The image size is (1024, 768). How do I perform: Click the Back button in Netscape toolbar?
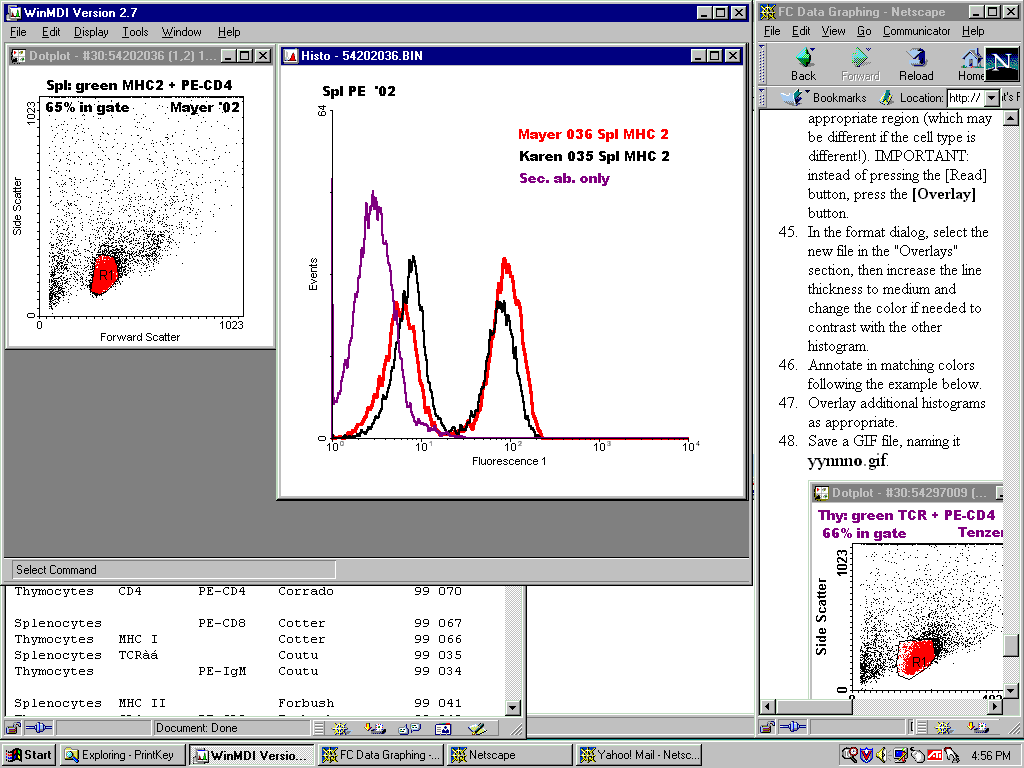click(x=803, y=64)
